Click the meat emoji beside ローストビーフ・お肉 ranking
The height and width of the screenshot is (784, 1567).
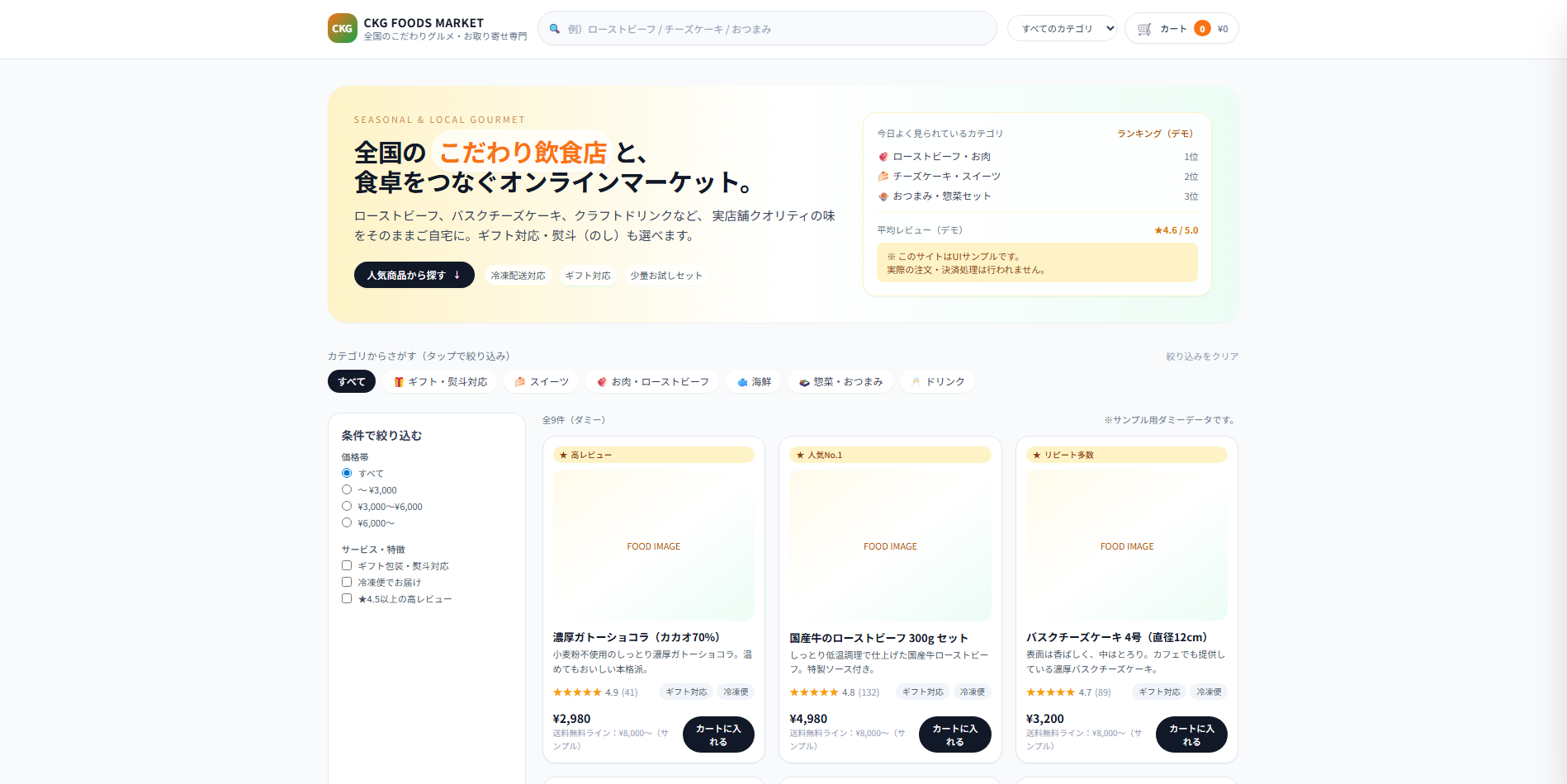pyautogui.click(x=882, y=156)
